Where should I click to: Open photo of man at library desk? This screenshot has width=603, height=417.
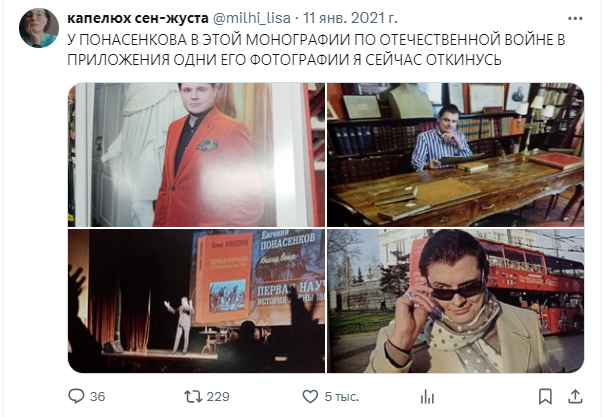point(455,155)
